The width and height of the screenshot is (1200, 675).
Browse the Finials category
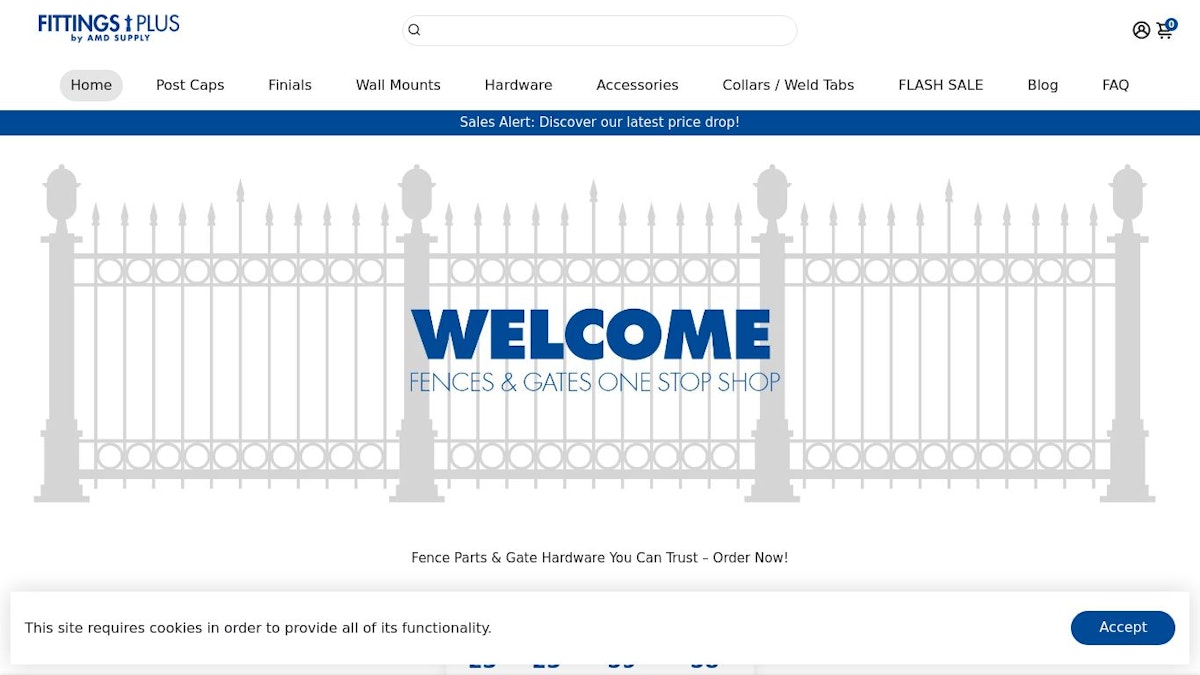289,85
